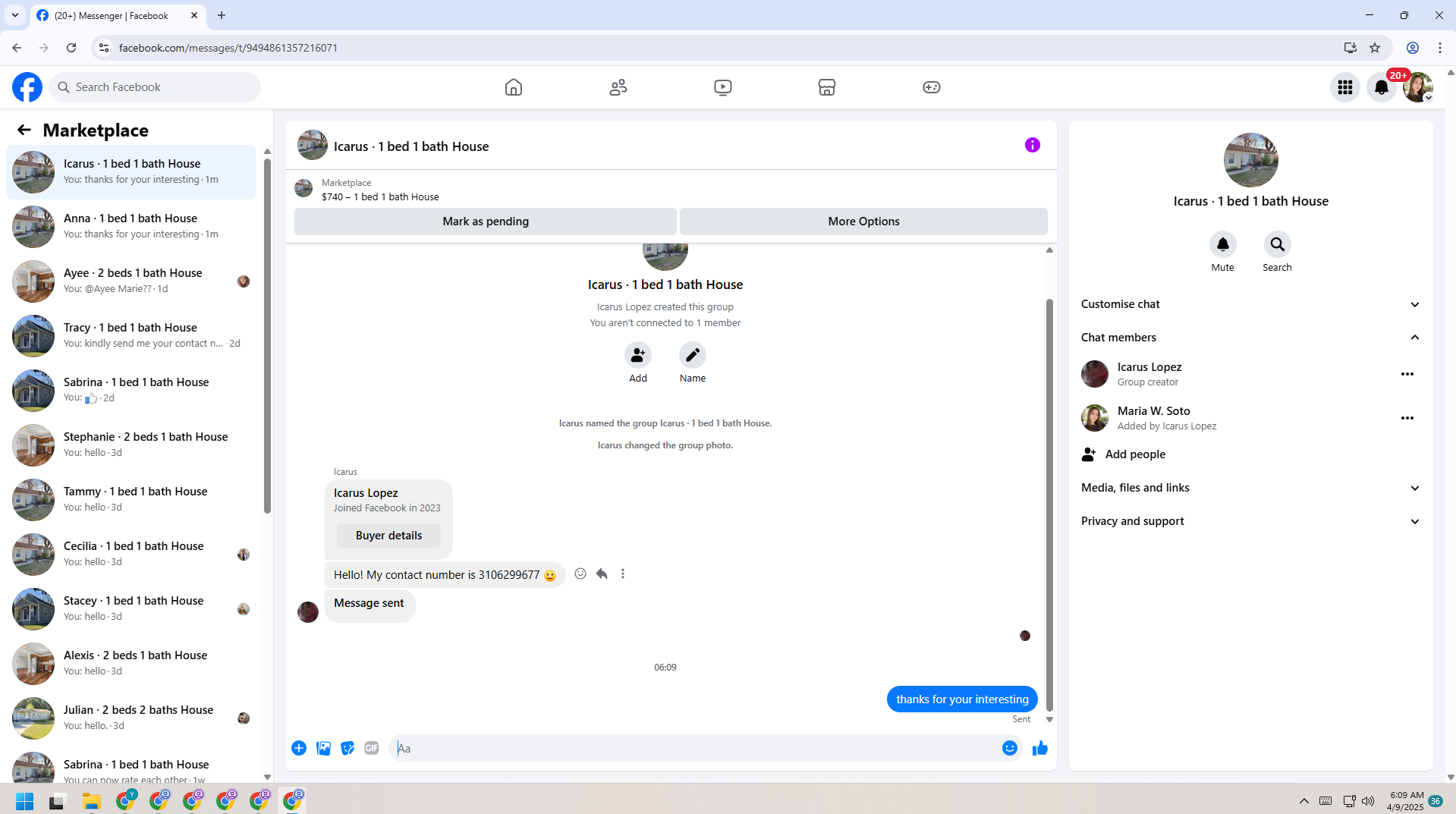Image resolution: width=1456 pixels, height=814 pixels.
Task: Expand the Privacy and support section
Action: click(1250, 521)
